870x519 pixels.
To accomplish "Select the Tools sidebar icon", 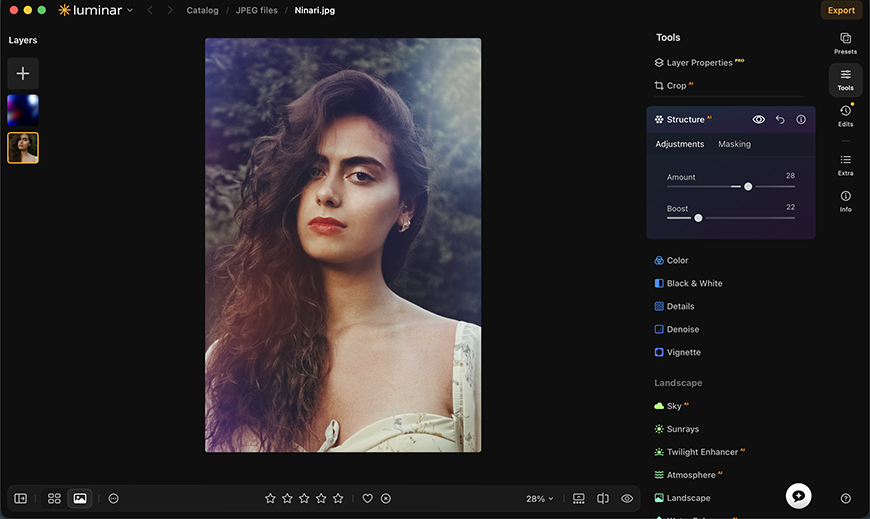I will pos(845,79).
